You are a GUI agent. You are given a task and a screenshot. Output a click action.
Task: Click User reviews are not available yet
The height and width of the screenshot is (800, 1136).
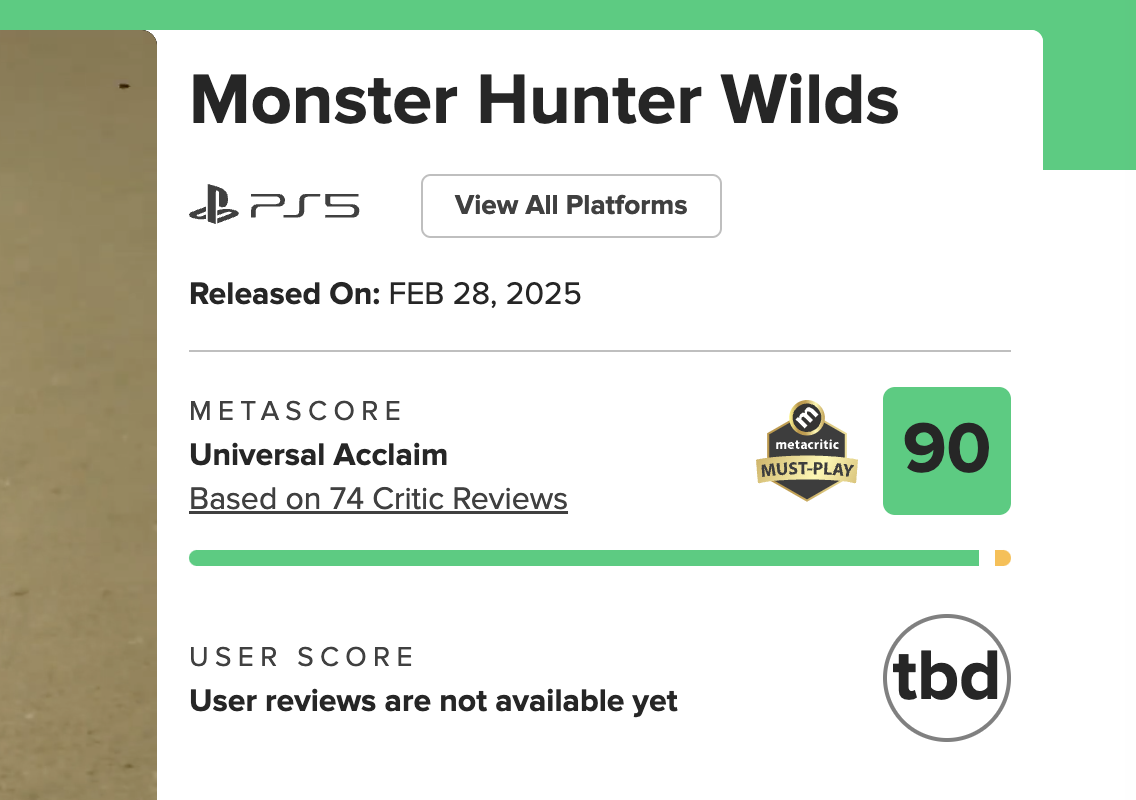click(433, 701)
